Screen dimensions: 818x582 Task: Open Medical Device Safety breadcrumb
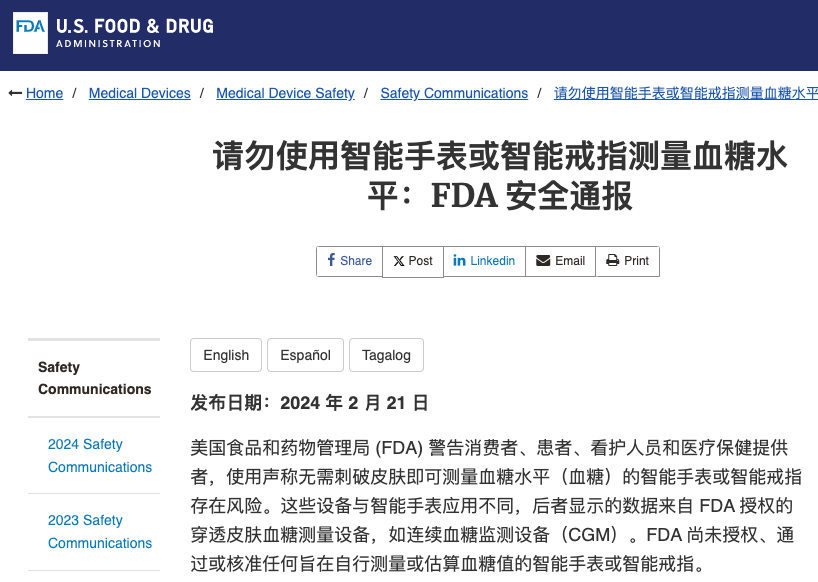pyautogui.click(x=285, y=93)
